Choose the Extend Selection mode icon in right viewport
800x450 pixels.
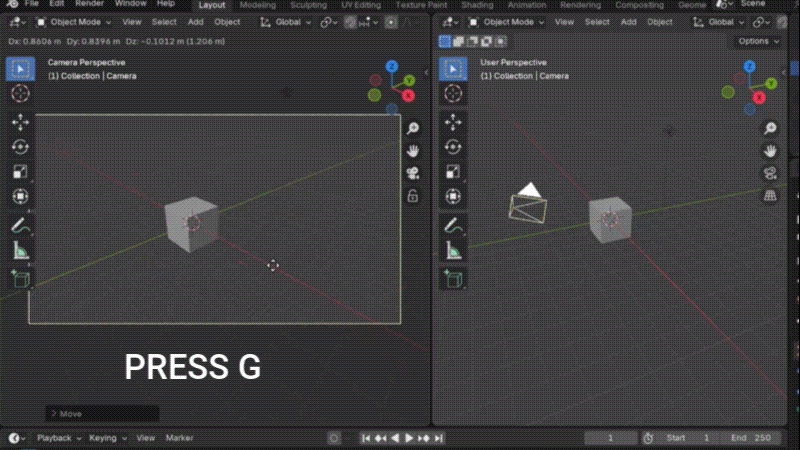[459, 41]
